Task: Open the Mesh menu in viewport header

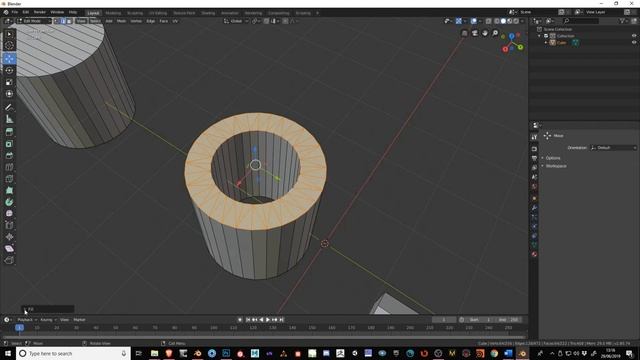Action: click(121, 21)
